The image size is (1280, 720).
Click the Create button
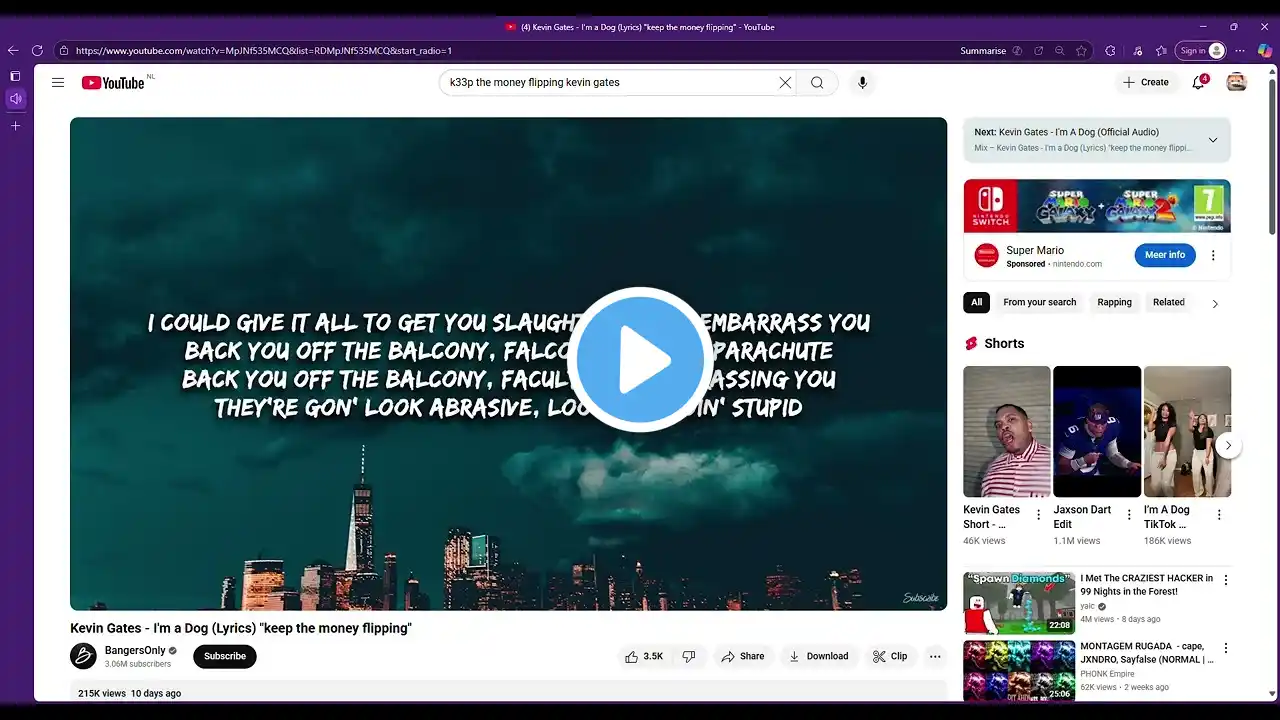(1145, 82)
